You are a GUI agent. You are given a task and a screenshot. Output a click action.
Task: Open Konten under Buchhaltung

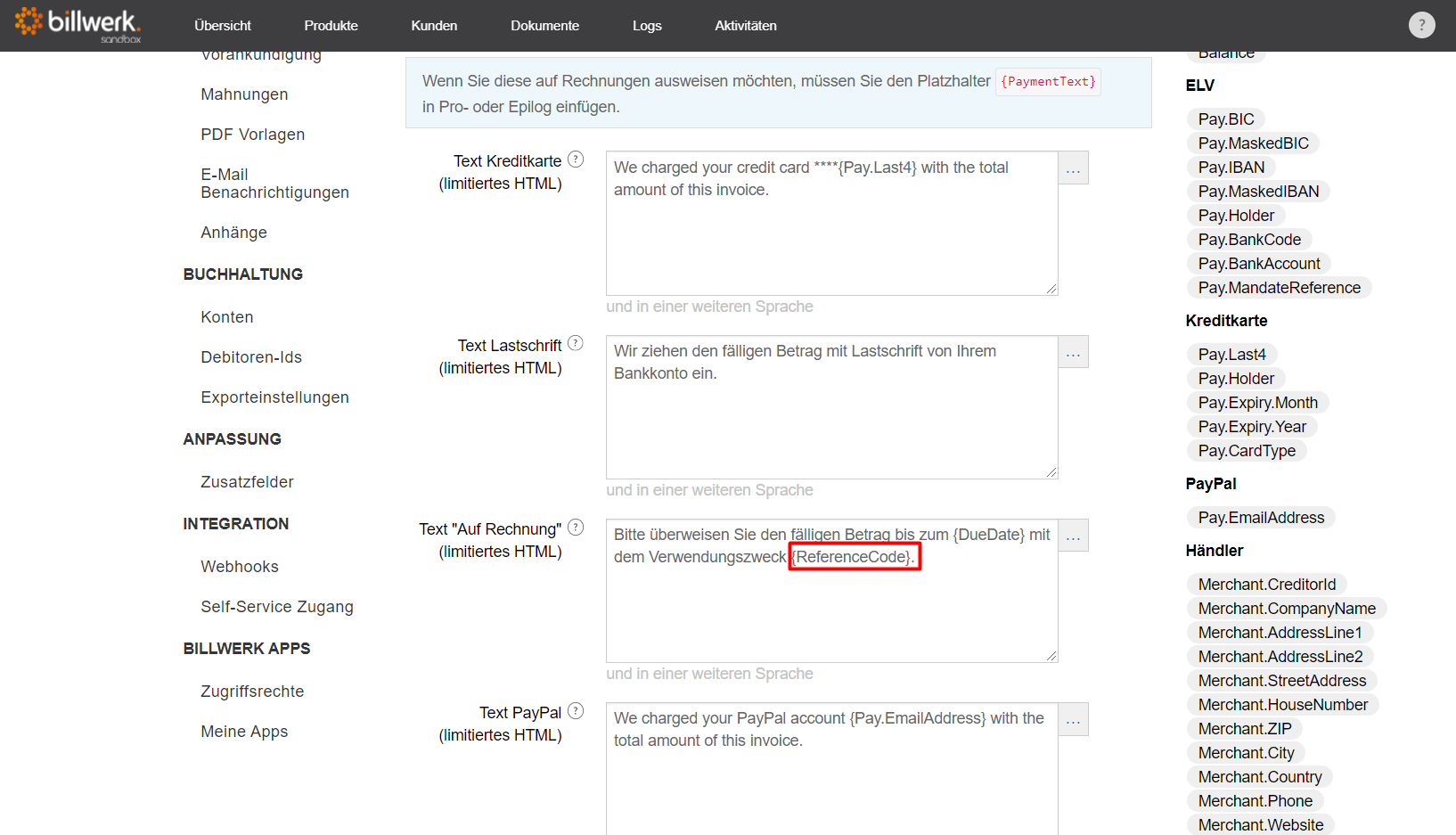227,317
